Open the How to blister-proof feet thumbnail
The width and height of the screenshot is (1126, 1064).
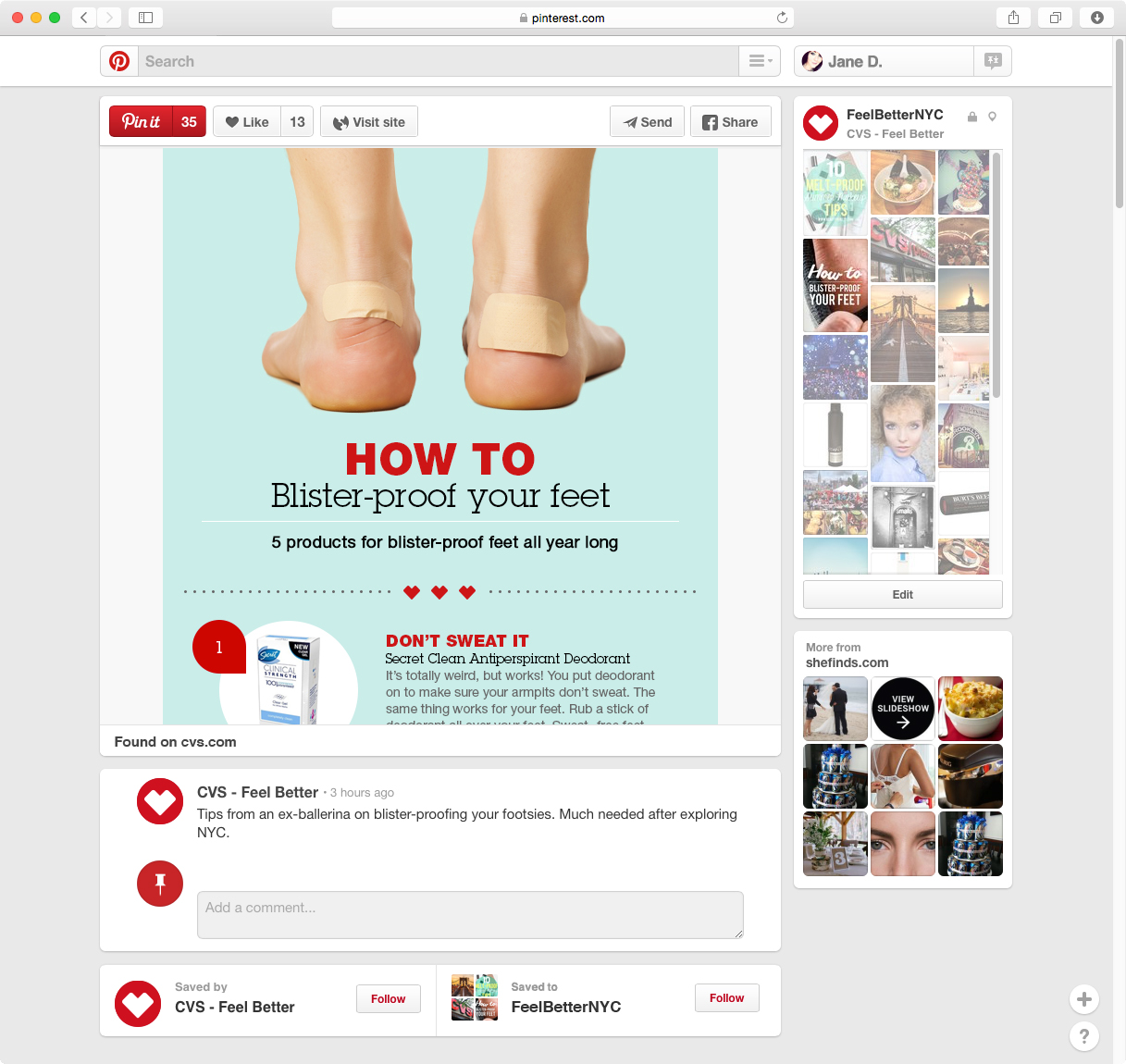click(x=835, y=285)
